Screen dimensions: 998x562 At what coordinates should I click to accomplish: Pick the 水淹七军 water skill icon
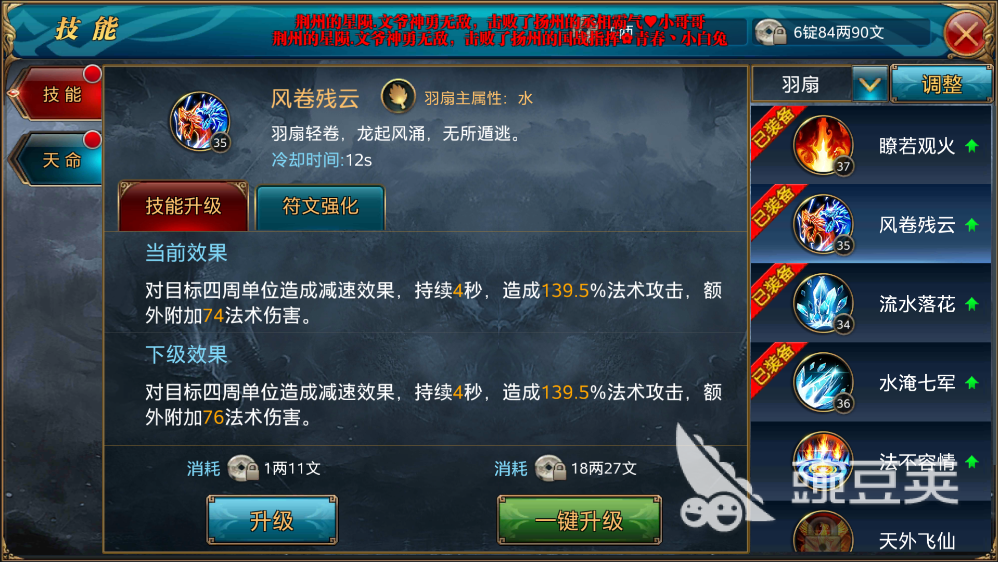pyautogui.click(x=822, y=382)
